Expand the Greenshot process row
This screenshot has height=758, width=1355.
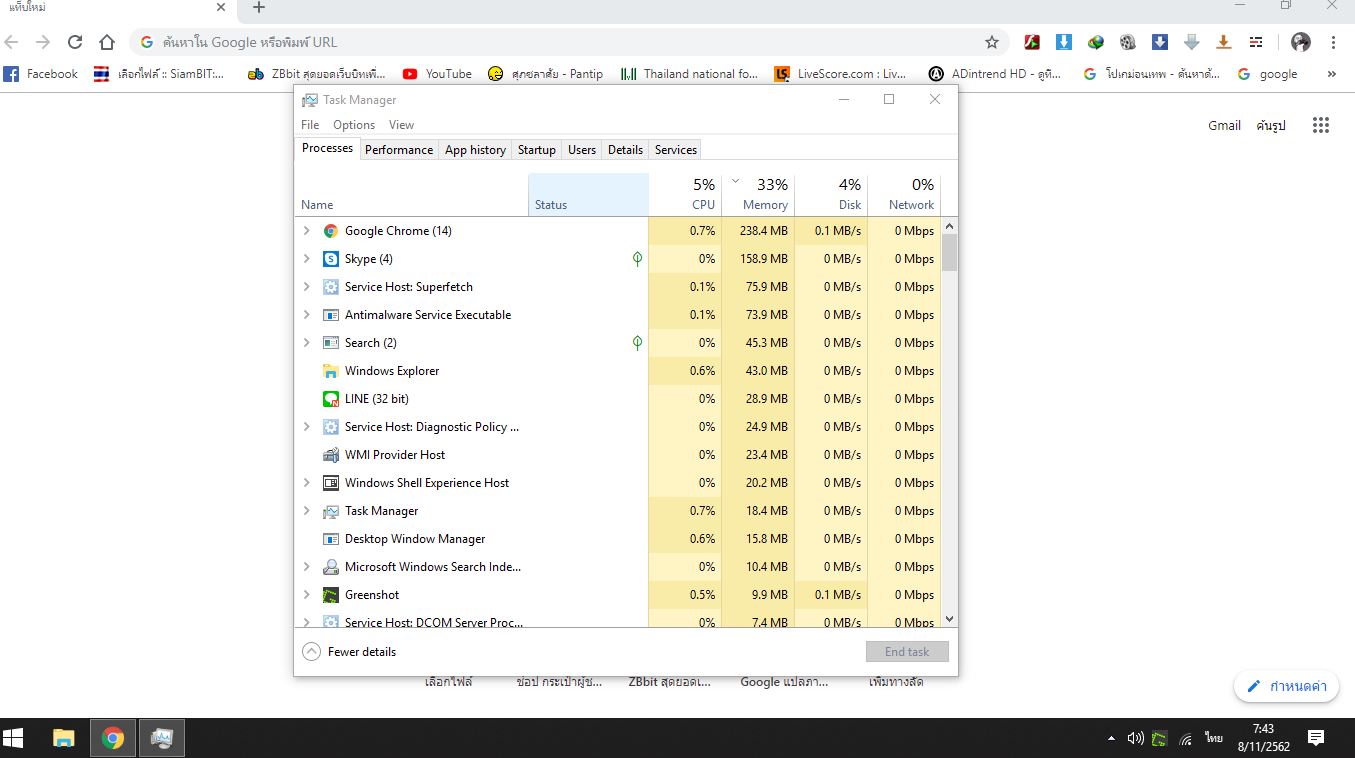(307, 595)
